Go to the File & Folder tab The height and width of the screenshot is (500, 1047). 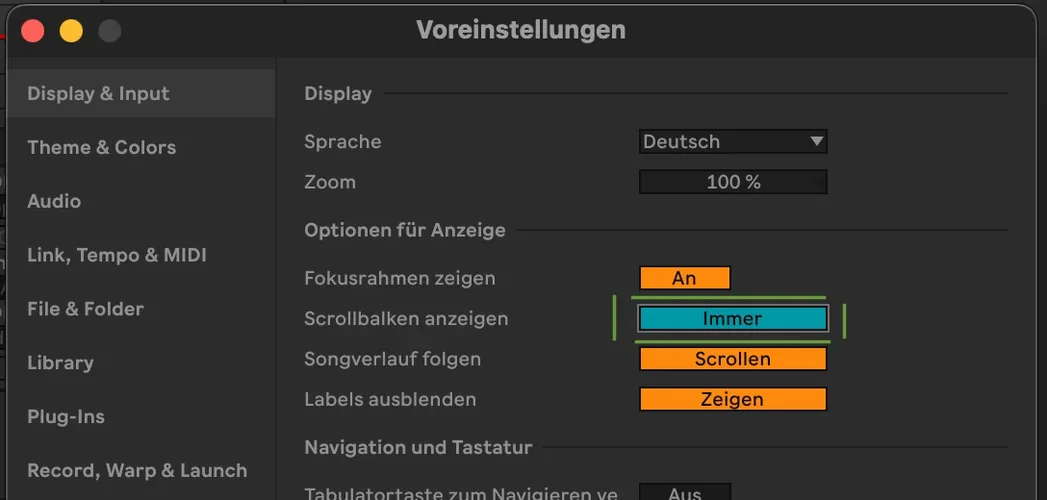(85, 310)
